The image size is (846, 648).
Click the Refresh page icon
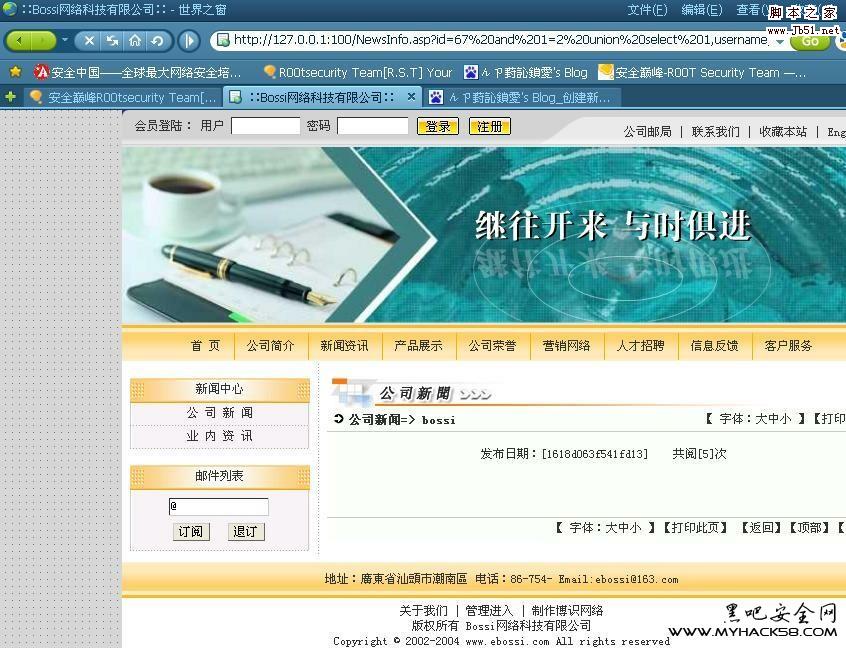(155, 41)
